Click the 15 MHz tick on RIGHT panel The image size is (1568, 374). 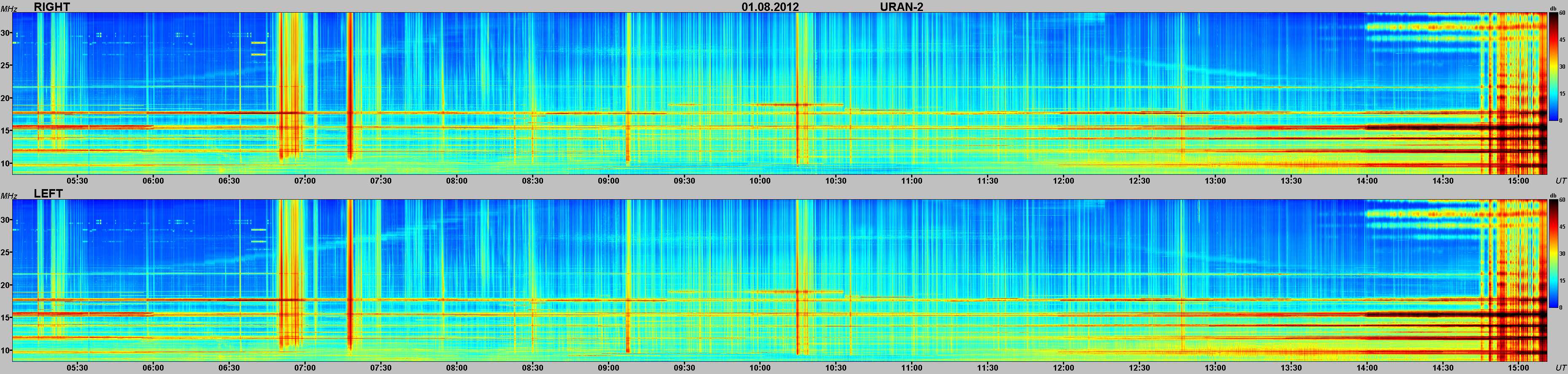click(x=5, y=131)
